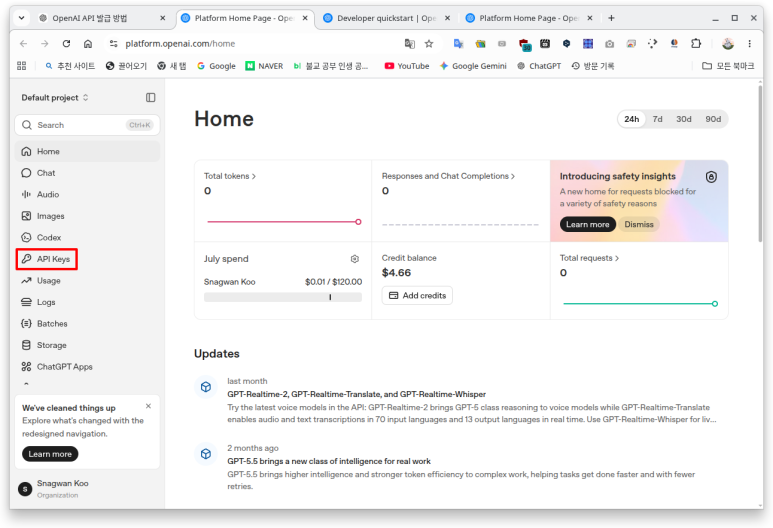773x528 pixels.
Task: Open the GPT-5.5 update article
Action: (x=329, y=461)
